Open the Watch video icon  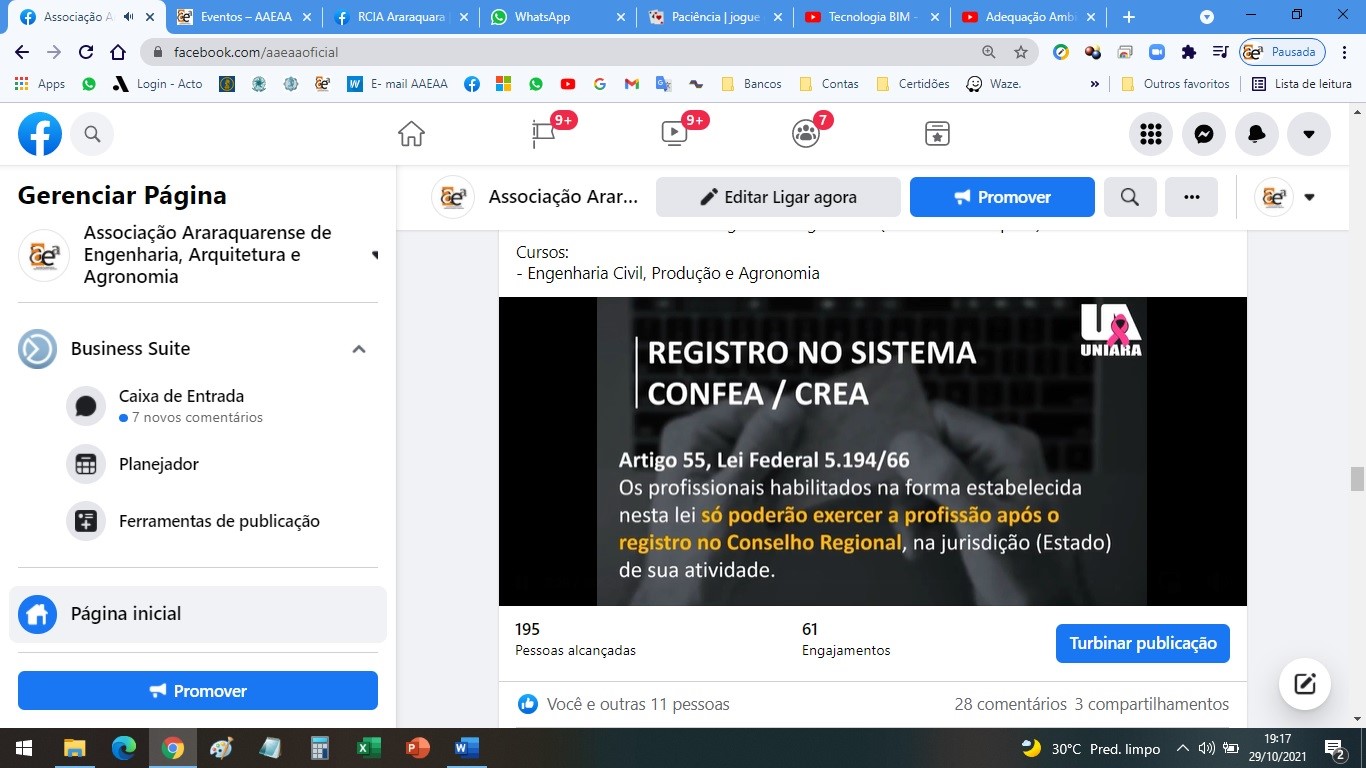(674, 134)
